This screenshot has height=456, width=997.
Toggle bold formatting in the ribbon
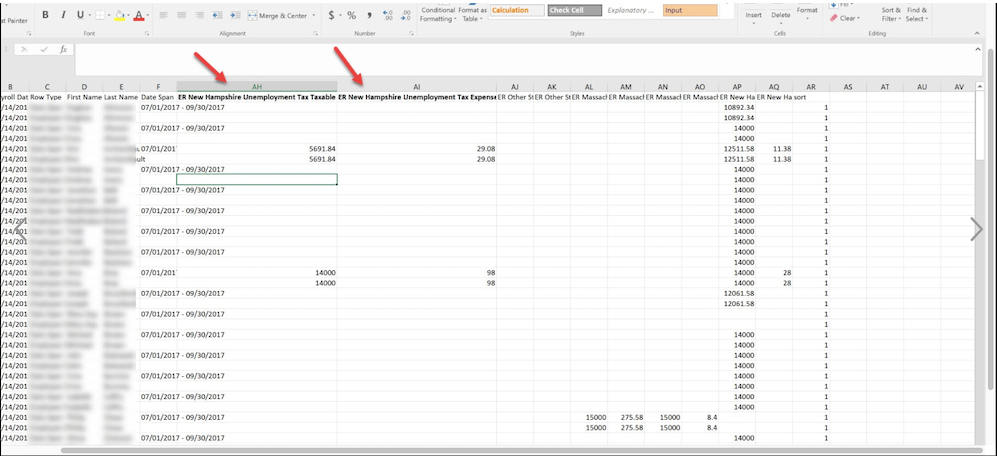46,15
